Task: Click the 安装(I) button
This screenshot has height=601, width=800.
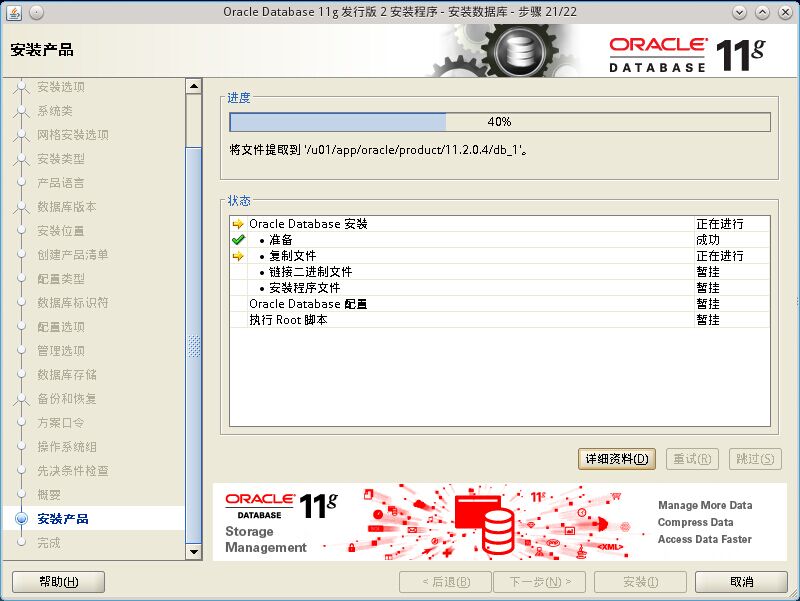Action: click(x=640, y=582)
